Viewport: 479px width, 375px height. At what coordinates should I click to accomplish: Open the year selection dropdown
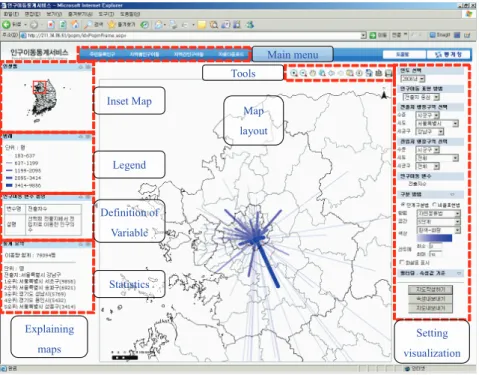(413, 79)
